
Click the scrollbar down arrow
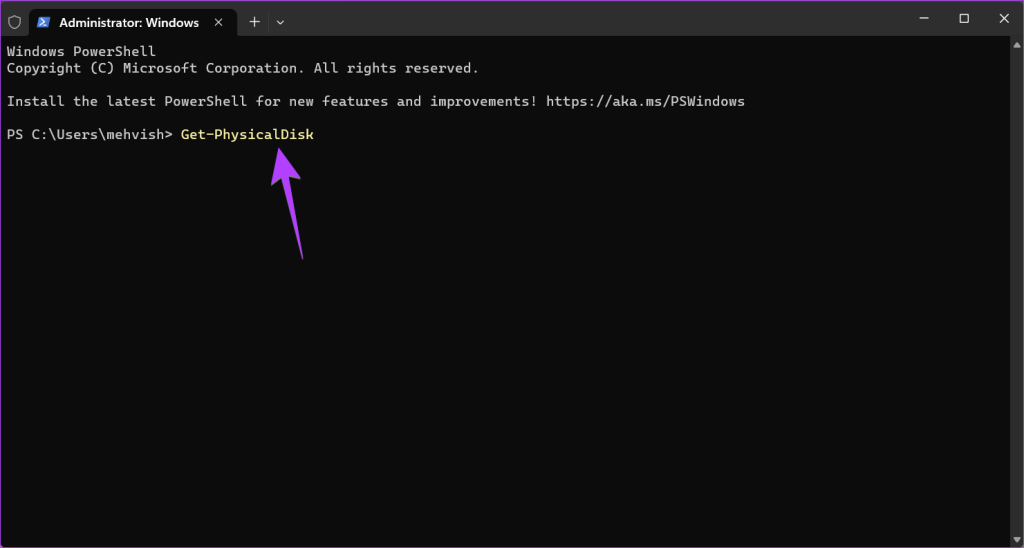click(x=1016, y=540)
